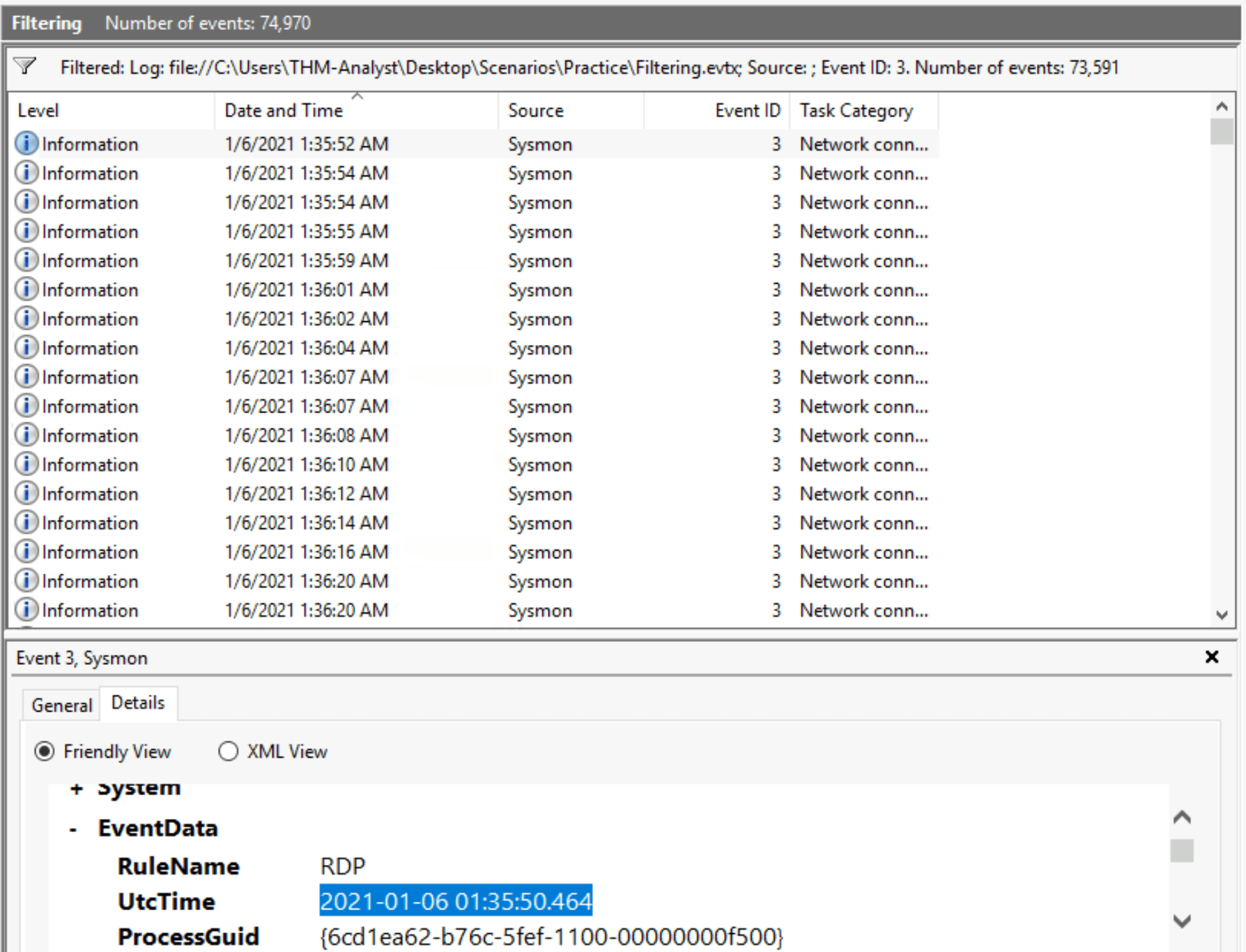Click Information level in 1:36:10 AM row
1246x952 pixels.
tap(90, 464)
